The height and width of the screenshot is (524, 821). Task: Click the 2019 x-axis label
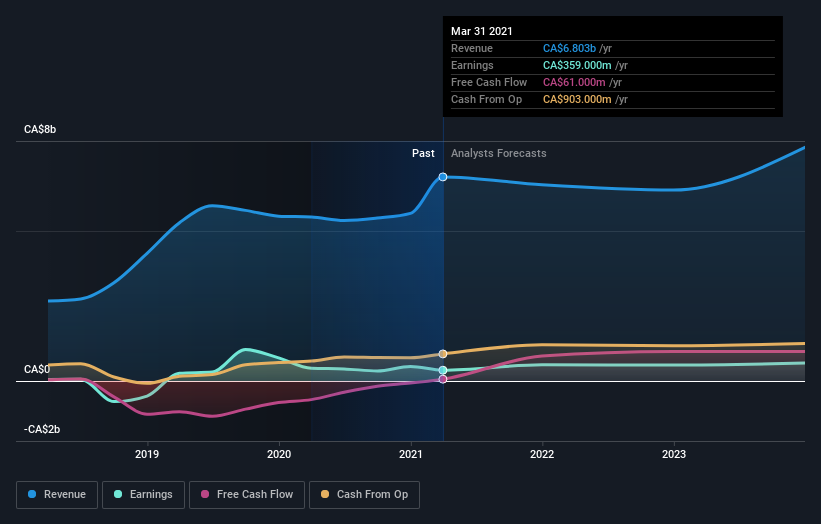(147, 454)
